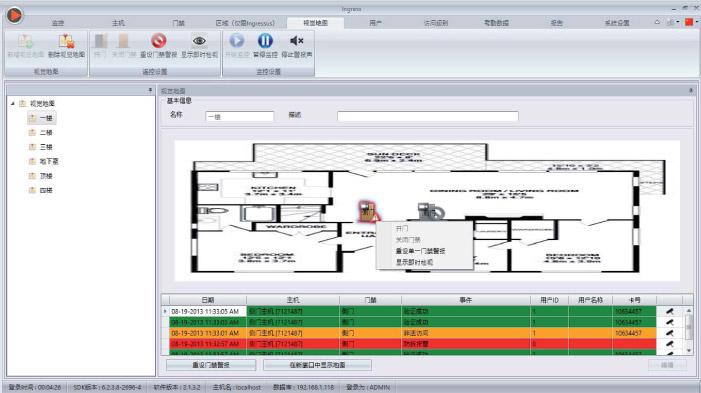Screen dimensions: 701x393
Task: Click the blue pause monitoring button
Action: pyautogui.click(x=265, y=41)
